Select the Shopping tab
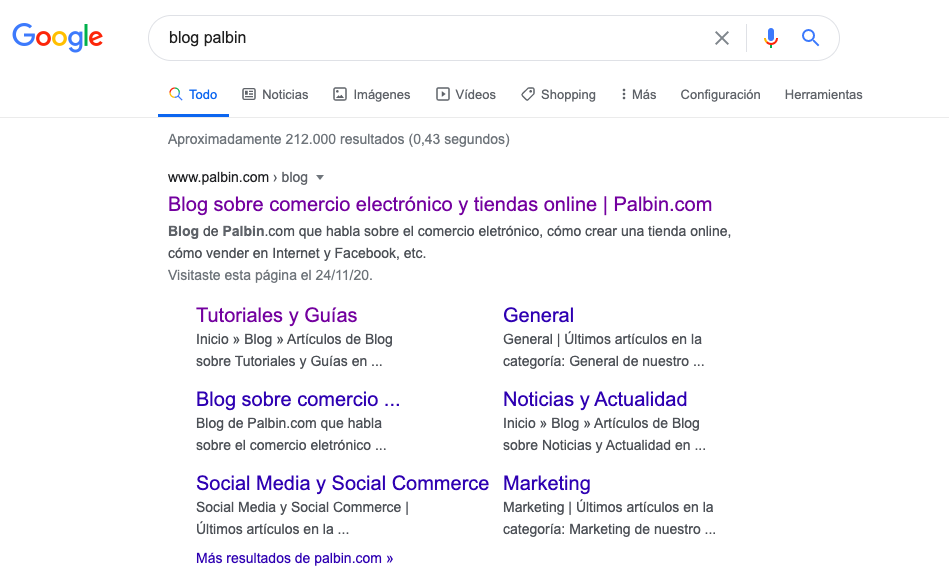The width and height of the screenshot is (949, 585). (558, 95)
